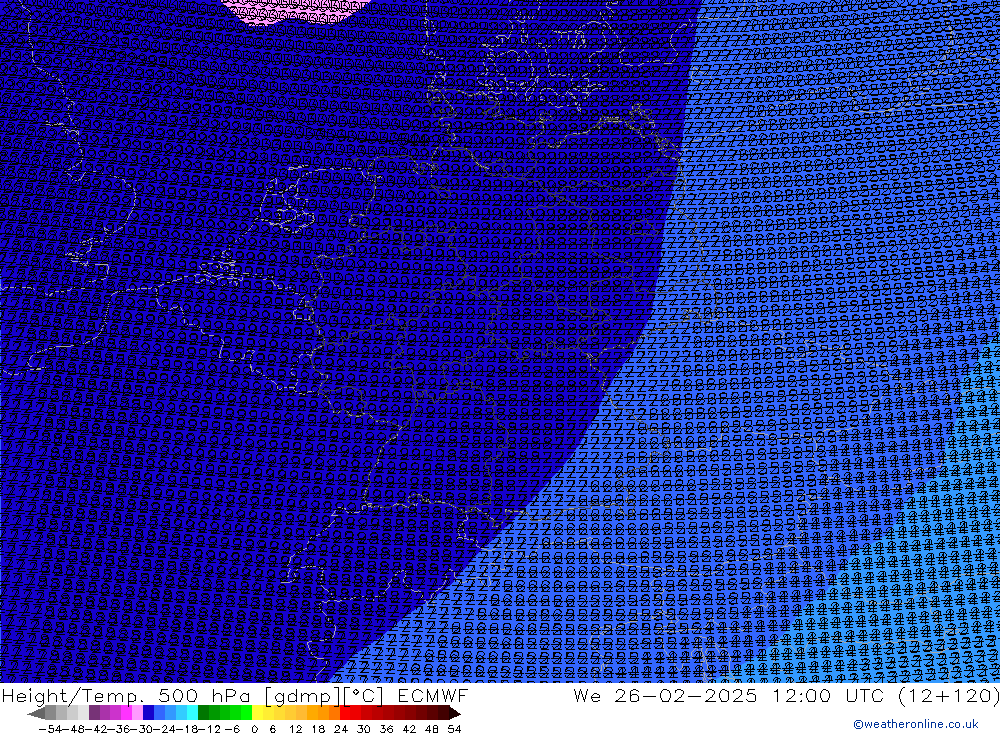Click the legend value label -54

tap(50, 729)
